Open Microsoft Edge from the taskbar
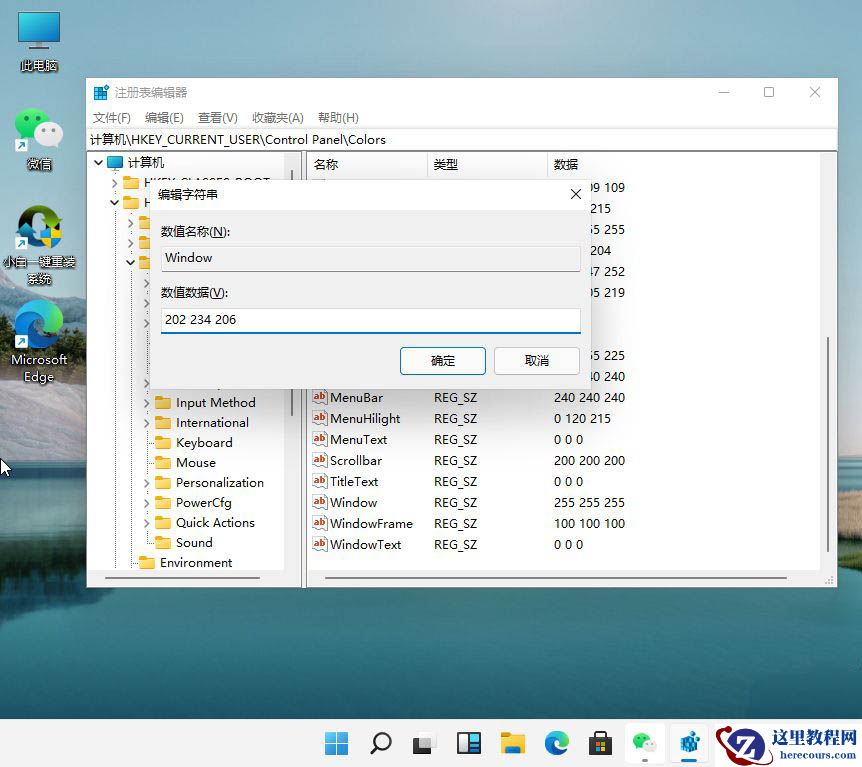 [x=556, y=744]
